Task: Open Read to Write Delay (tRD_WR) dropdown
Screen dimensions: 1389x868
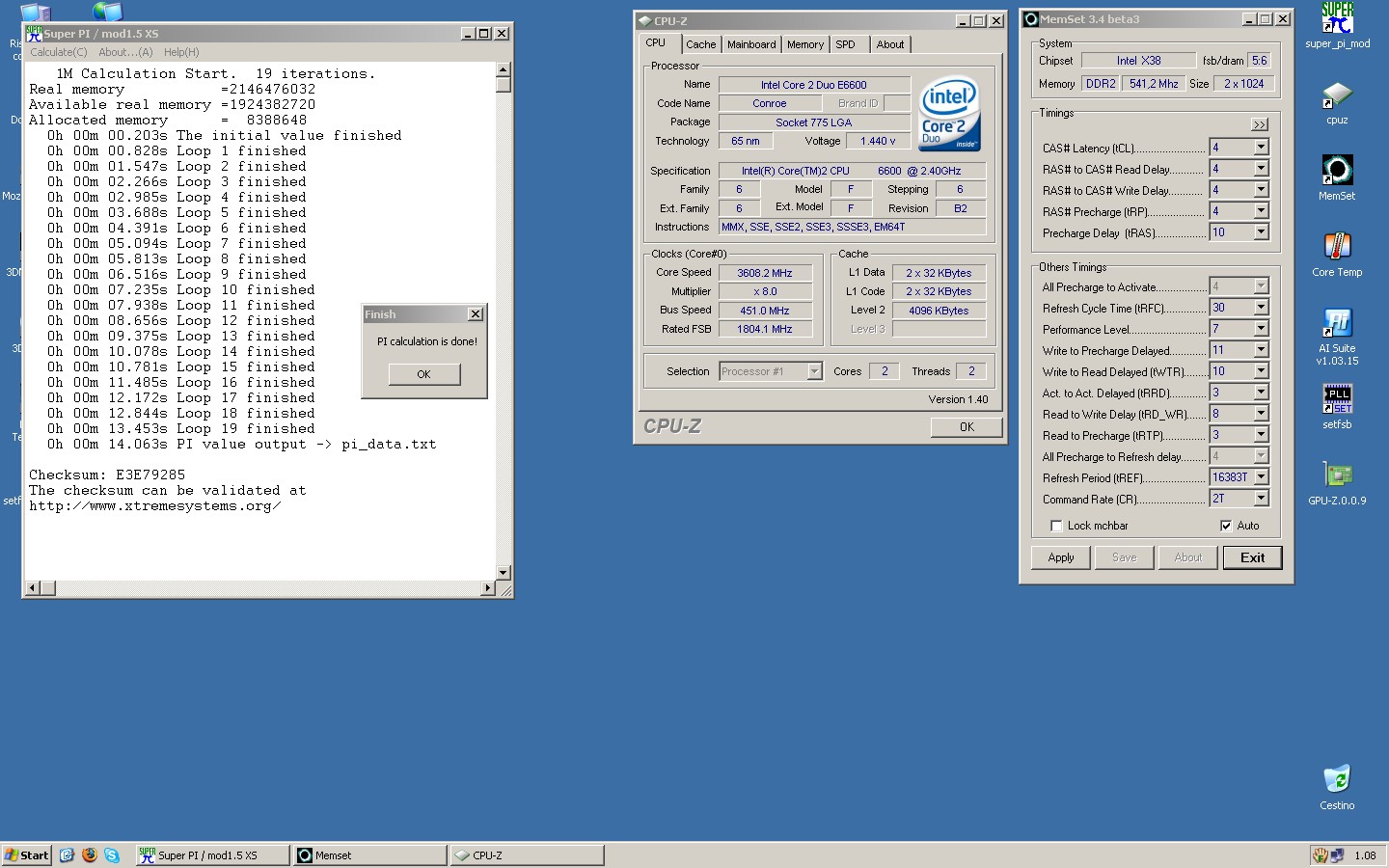Action: (x=1261, y=414)
